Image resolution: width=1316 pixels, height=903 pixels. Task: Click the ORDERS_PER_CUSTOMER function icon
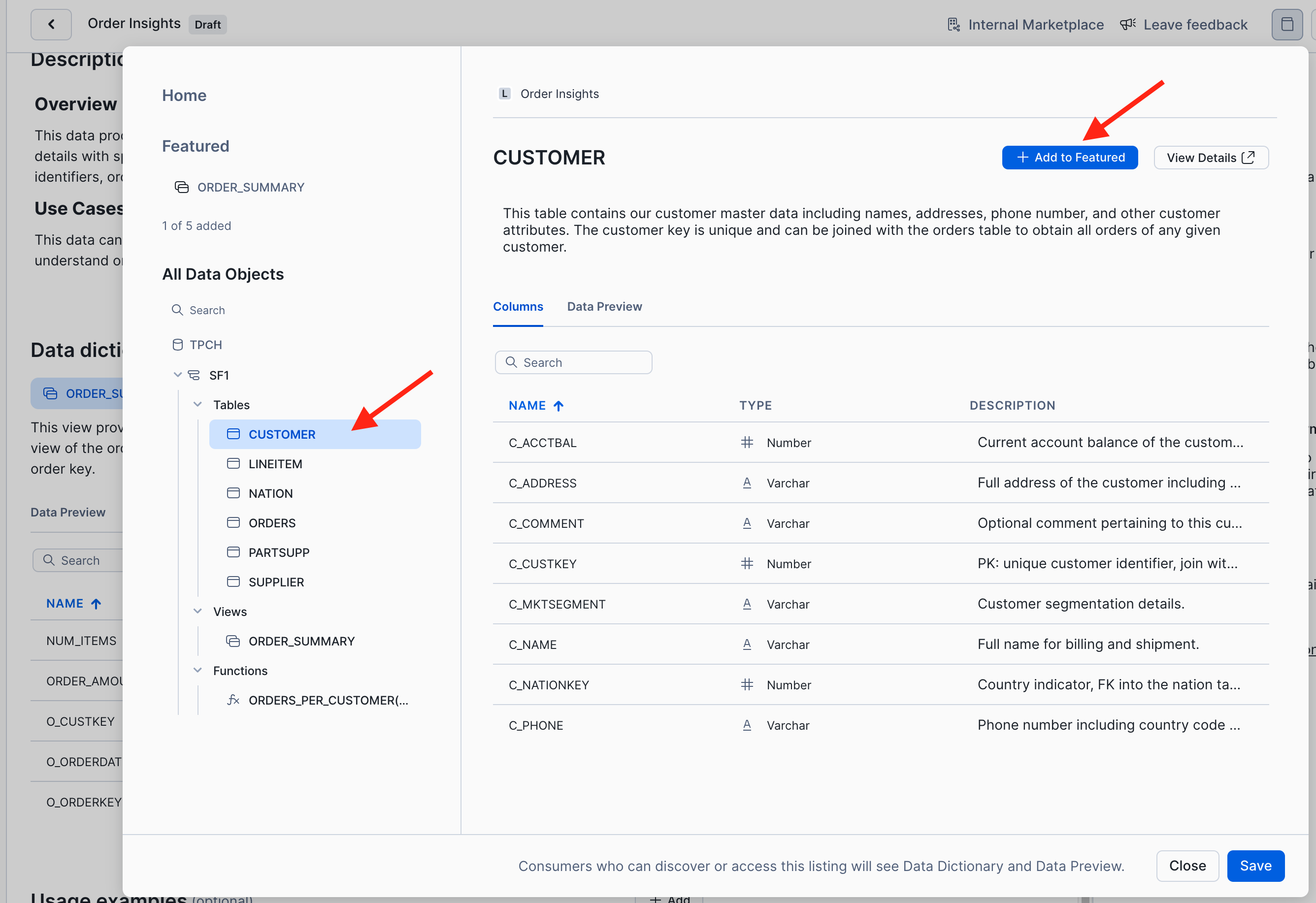233,700
